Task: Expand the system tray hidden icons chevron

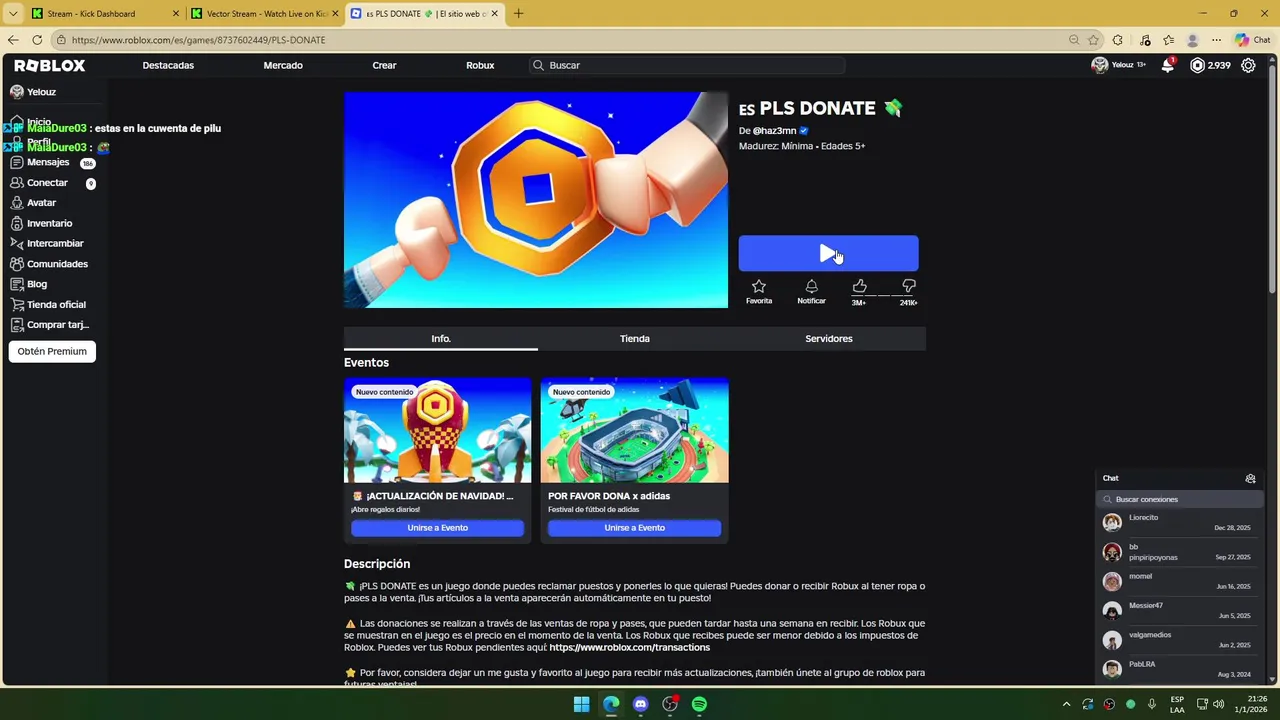Action: pos(1066,704)
